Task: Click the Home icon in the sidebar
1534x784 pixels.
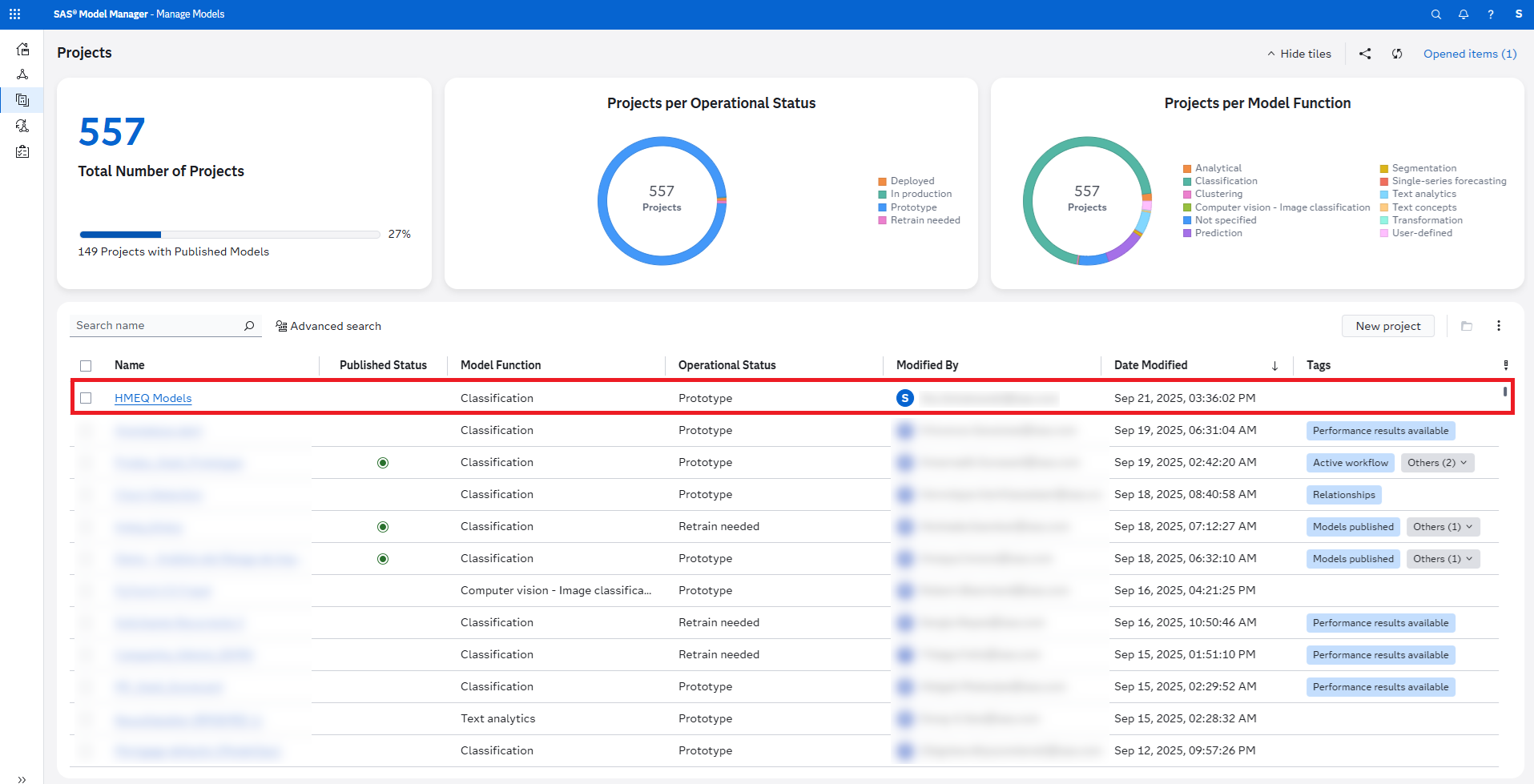Action: tap(22, 50)
